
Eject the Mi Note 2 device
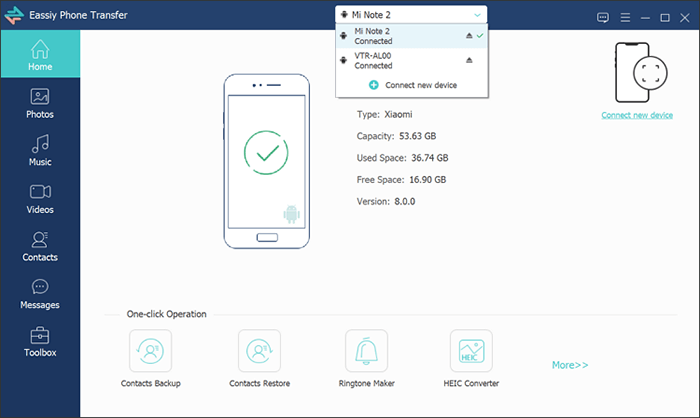point(468,36)
